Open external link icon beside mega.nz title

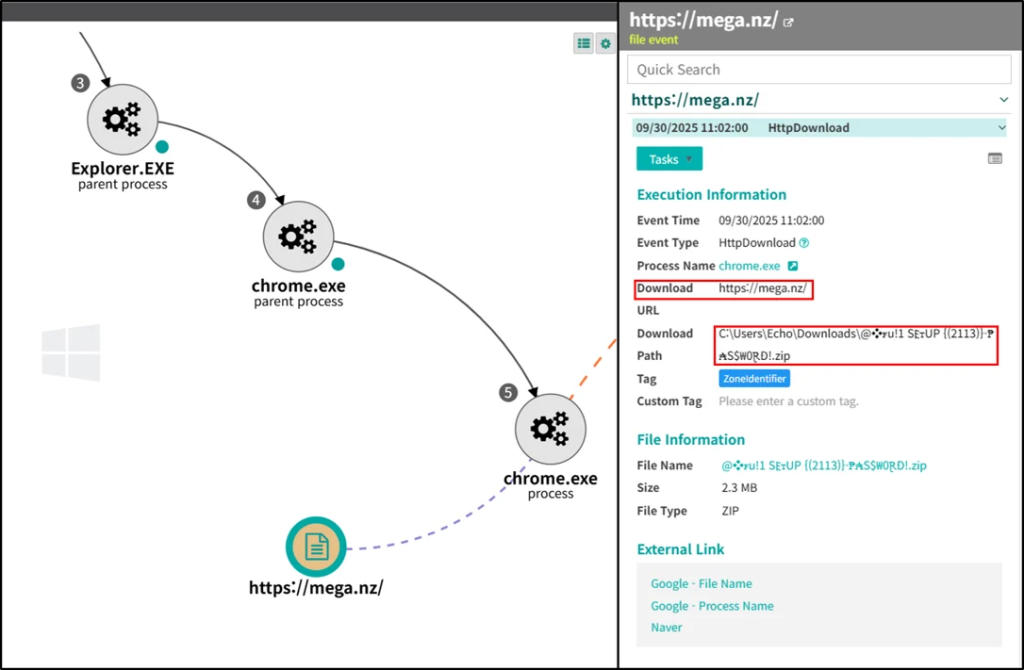pyautogui.click(x=789, y=22)
